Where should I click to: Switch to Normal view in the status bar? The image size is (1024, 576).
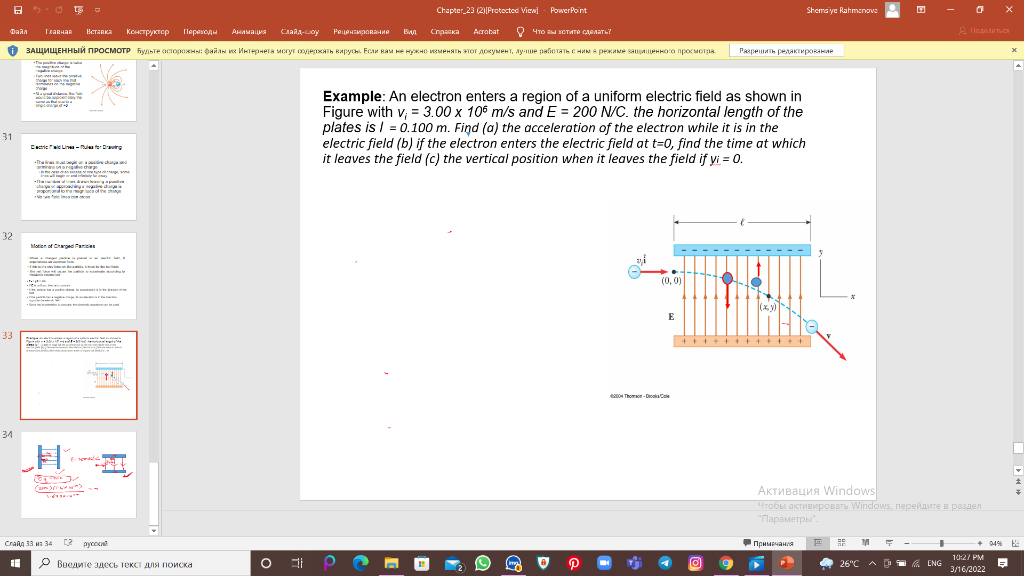point(818,543)
